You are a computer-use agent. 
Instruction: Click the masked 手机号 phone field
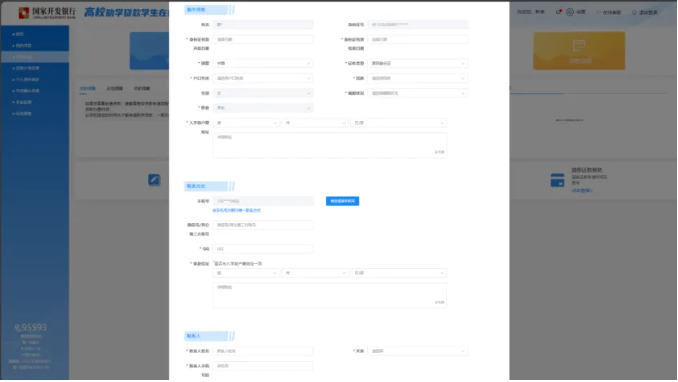tap(263, 201)
